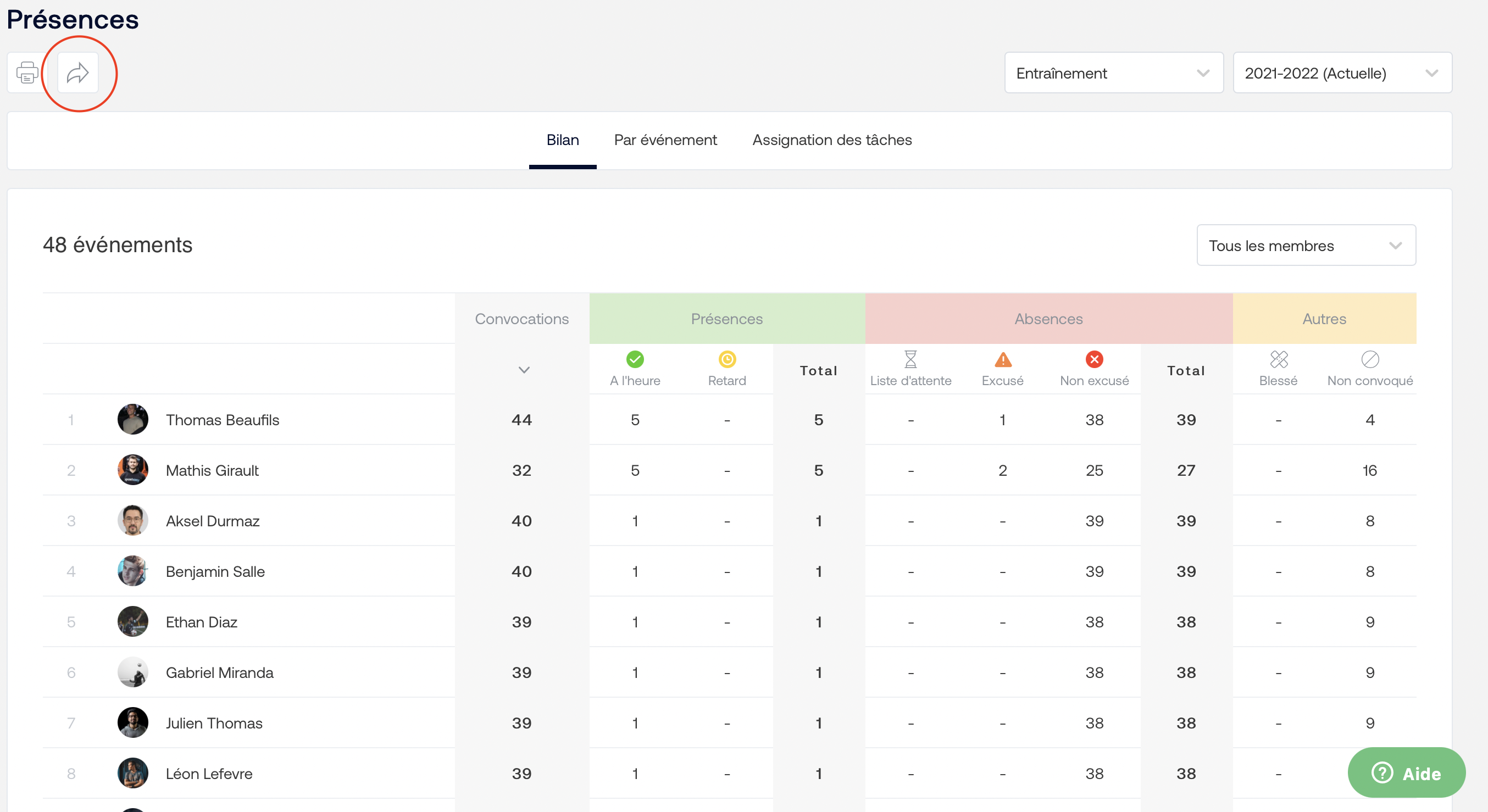Open Julien Thomas's avatar picture
Screen dimensions: 1488x812
click(133, 722)
